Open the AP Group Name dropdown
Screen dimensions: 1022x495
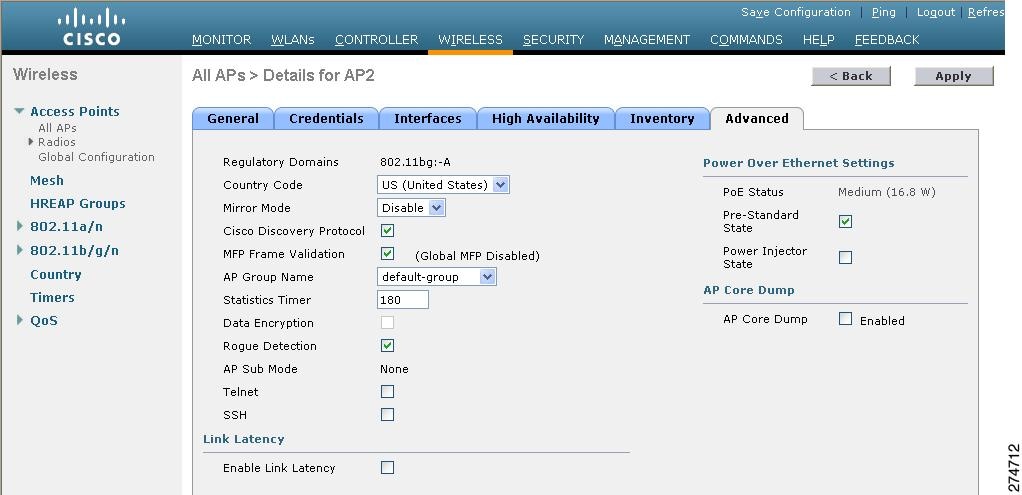(x=437, y=277)
